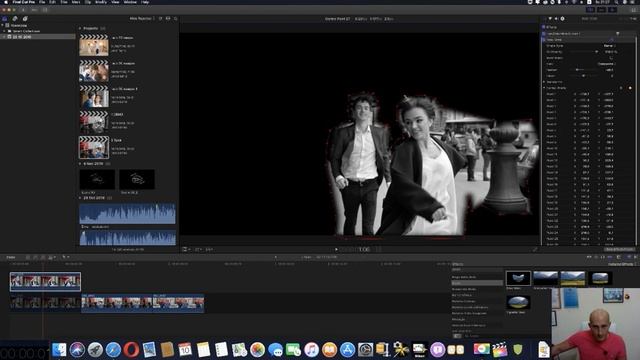Toggle the Draw Mask checkbox
The image size is (640, 360).
[544, 40]
